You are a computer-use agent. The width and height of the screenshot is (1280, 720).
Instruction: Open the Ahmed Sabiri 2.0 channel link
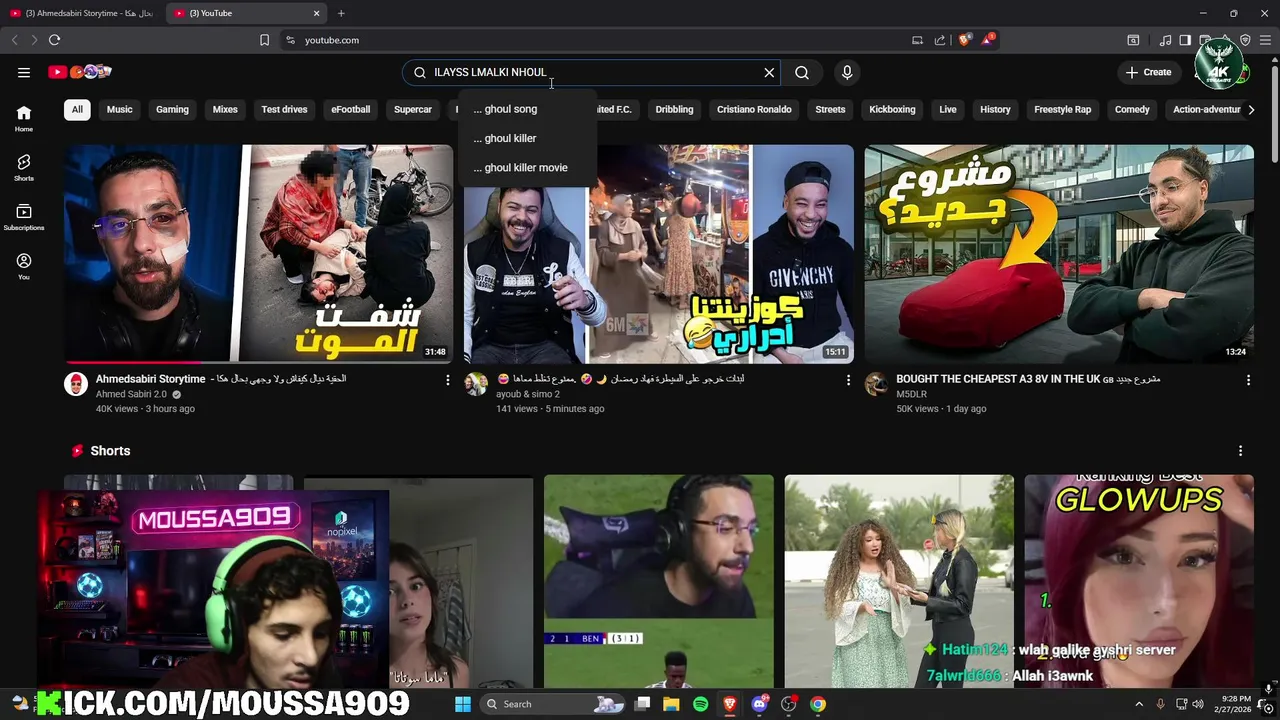[x=131, y=394]
